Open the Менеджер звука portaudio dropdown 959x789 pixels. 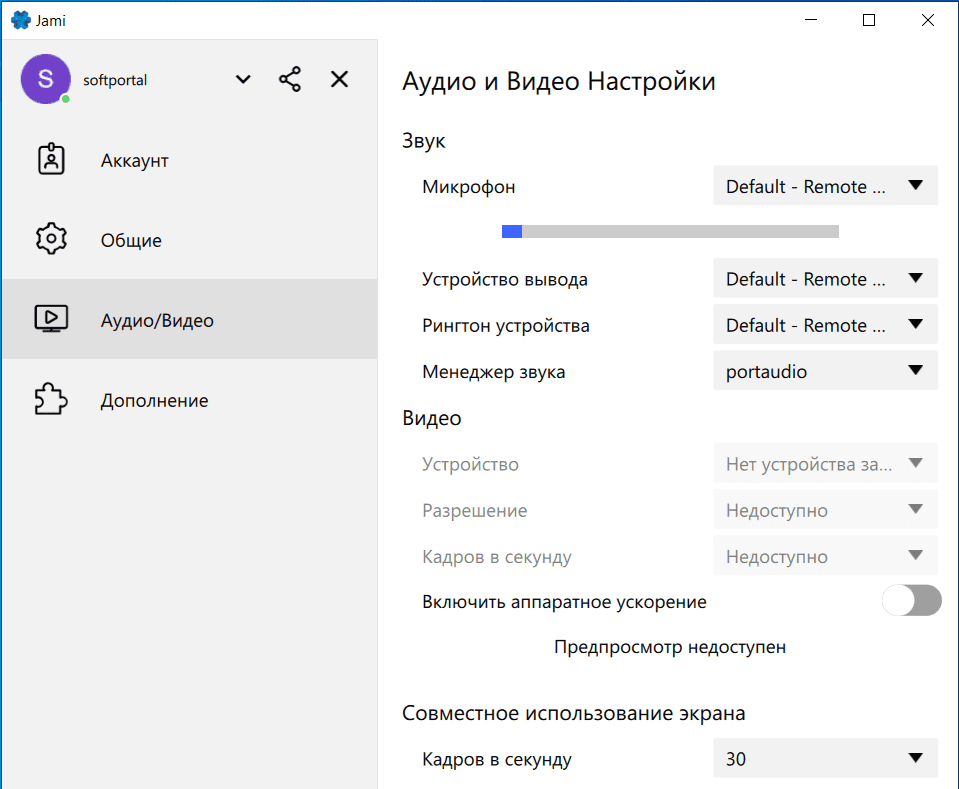(x=825, y=371)
